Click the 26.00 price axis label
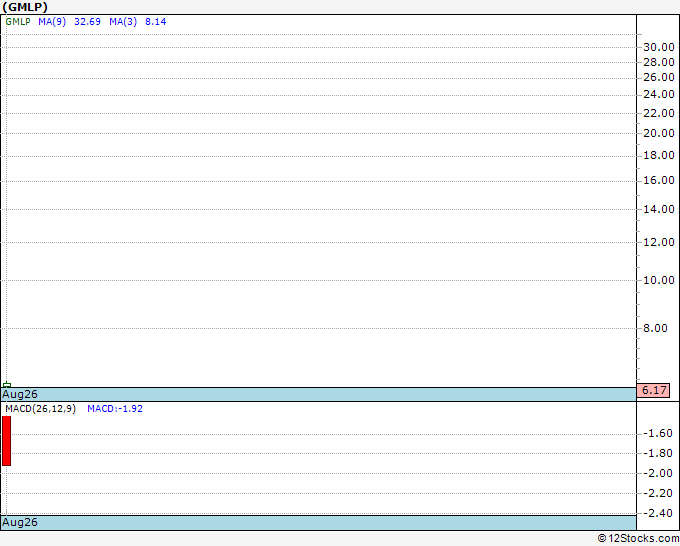The width and height of the screenshot is (680, 546). pyautogui.click(x=659, y=78)
